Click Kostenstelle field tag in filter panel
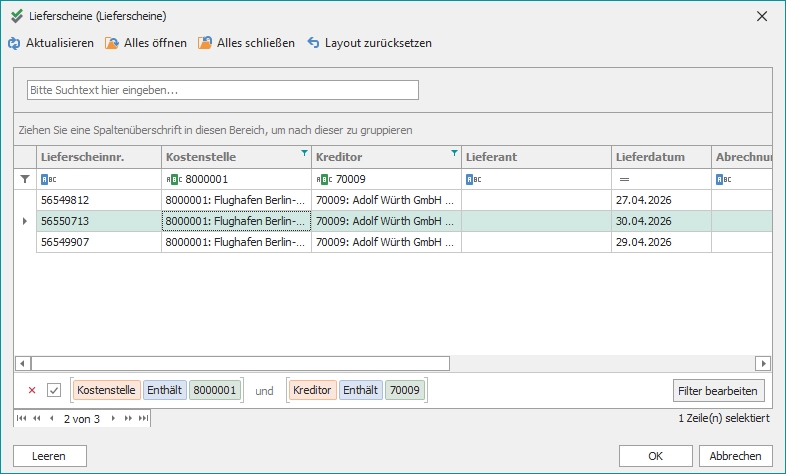Image resolution: width=786 pixels, height=474 pixels. pyautogui.click(x=106, y=390)
